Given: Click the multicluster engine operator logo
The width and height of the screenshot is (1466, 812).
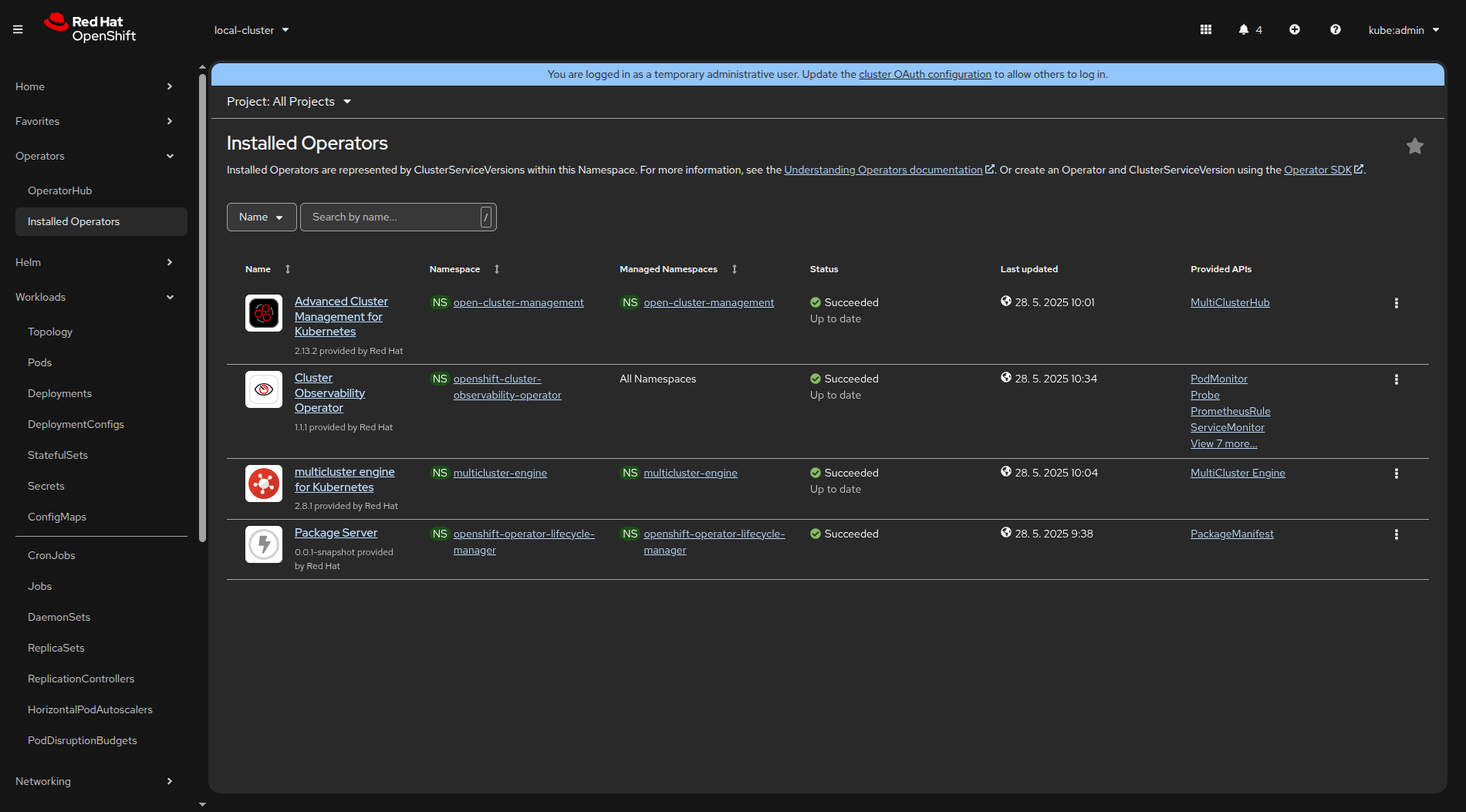Looking at the screenshot, I should click(x=264, y=483).
